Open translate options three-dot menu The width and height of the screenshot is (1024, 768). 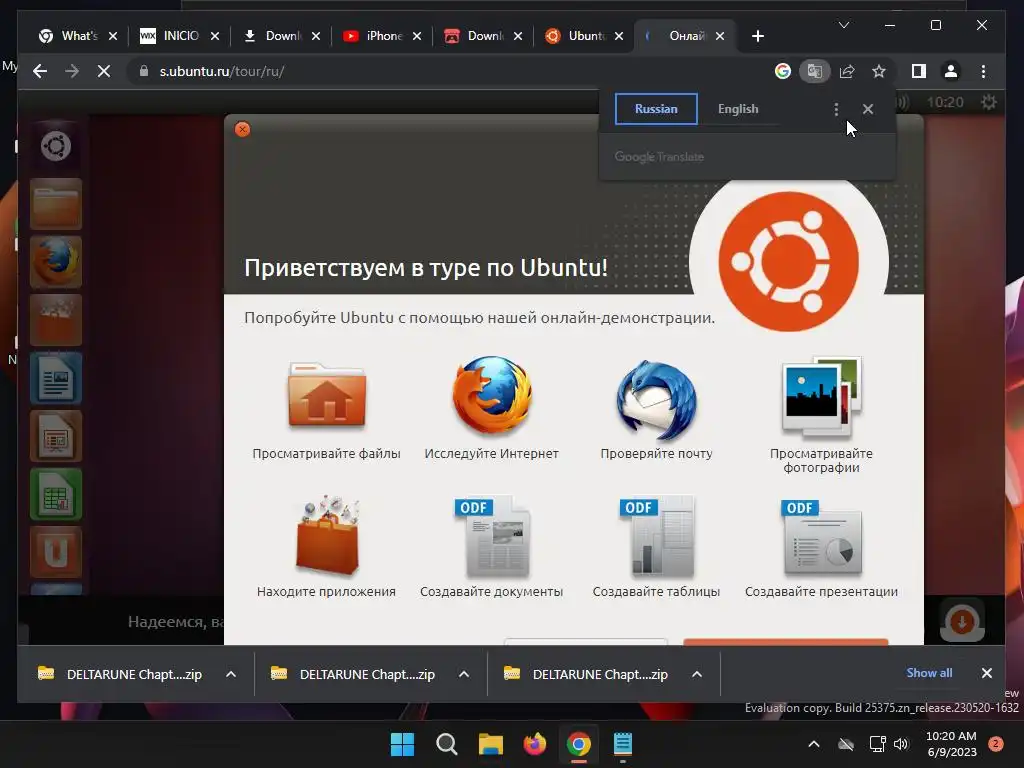coord(836,109)
